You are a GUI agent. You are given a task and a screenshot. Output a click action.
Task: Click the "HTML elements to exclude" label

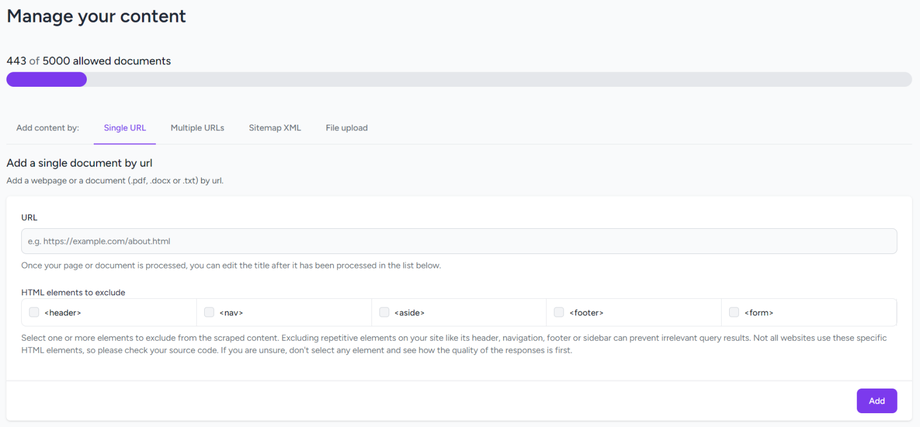click(73, 292)
